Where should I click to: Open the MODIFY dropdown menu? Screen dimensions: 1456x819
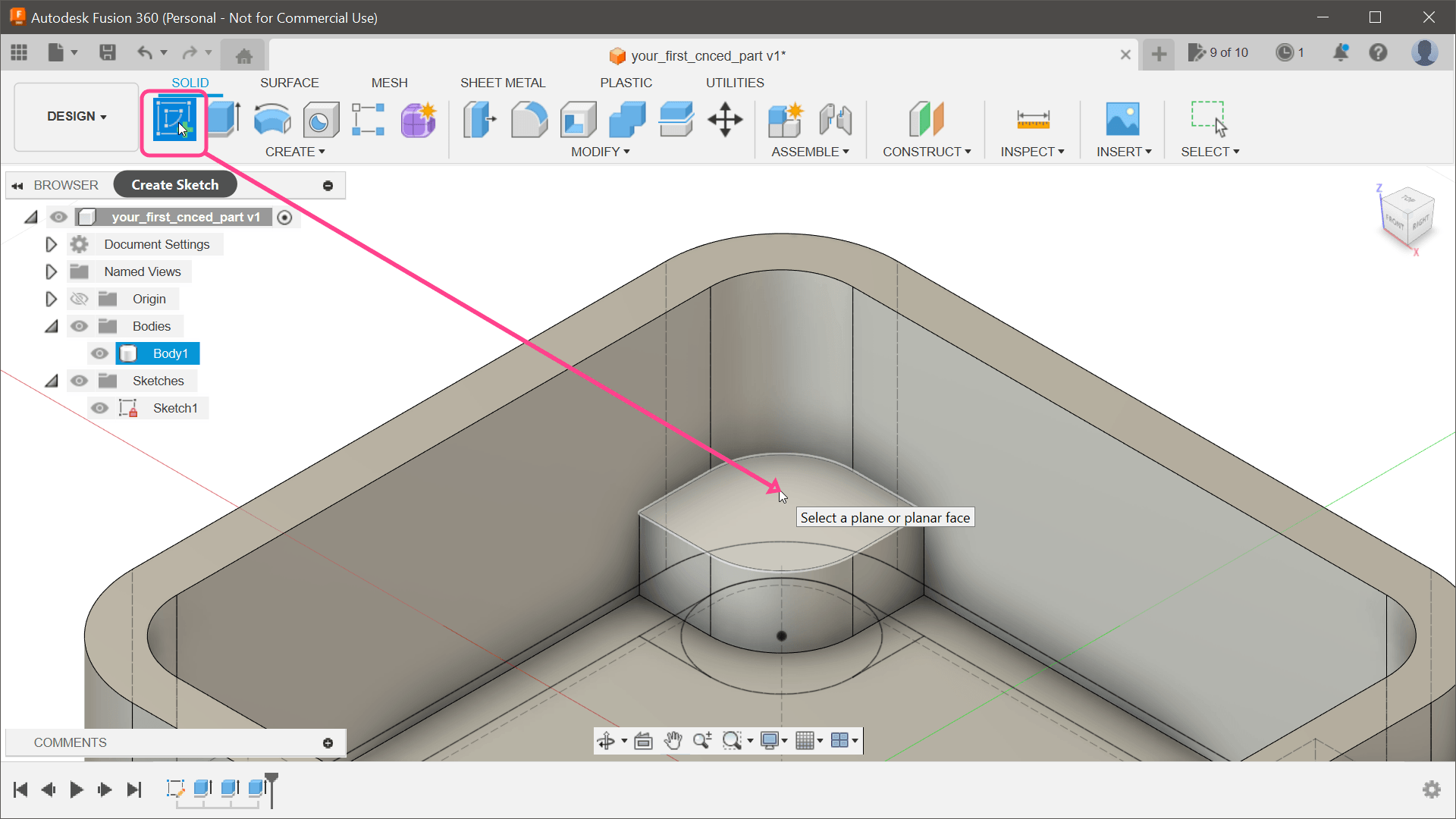click(x=601, y=152)
